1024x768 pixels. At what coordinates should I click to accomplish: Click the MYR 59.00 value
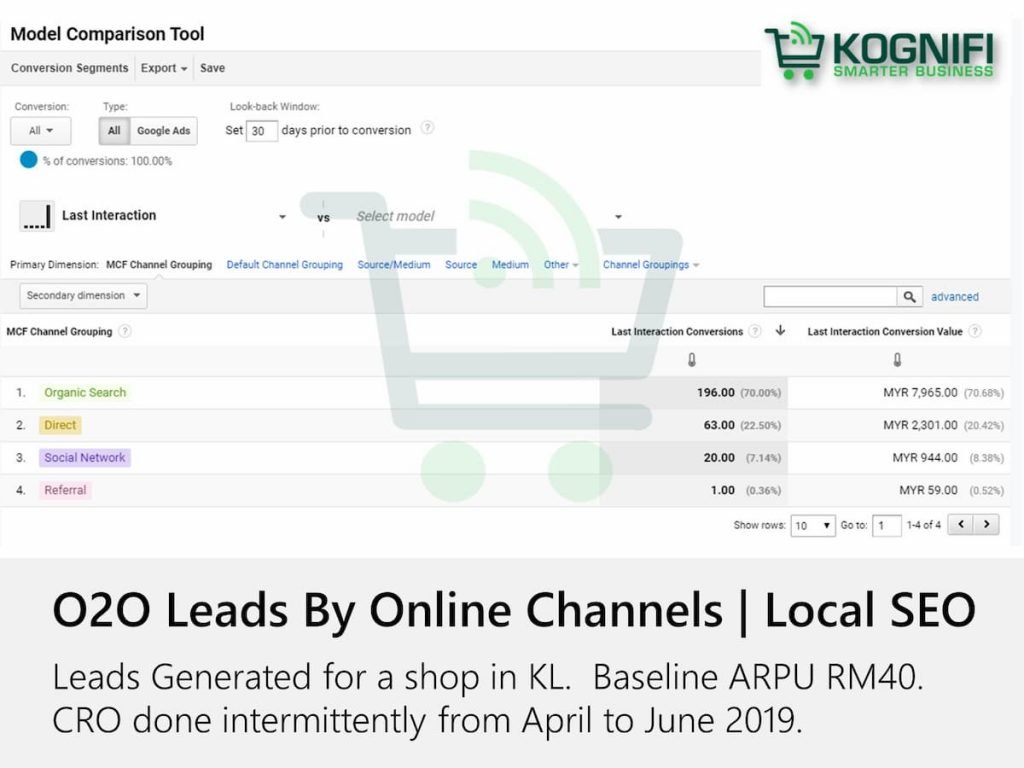(928, 490)
